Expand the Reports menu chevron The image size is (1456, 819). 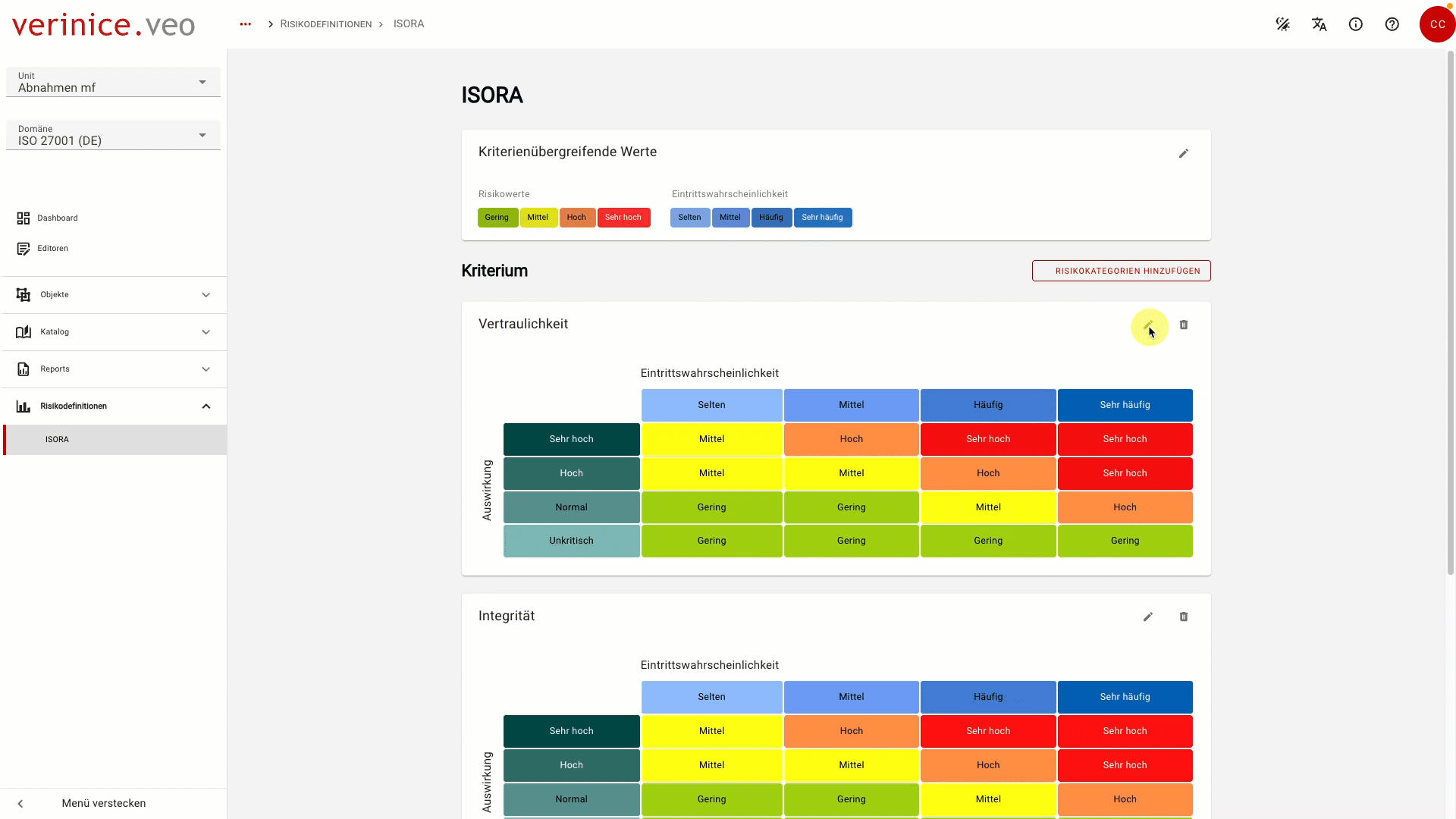coord(206,369)
